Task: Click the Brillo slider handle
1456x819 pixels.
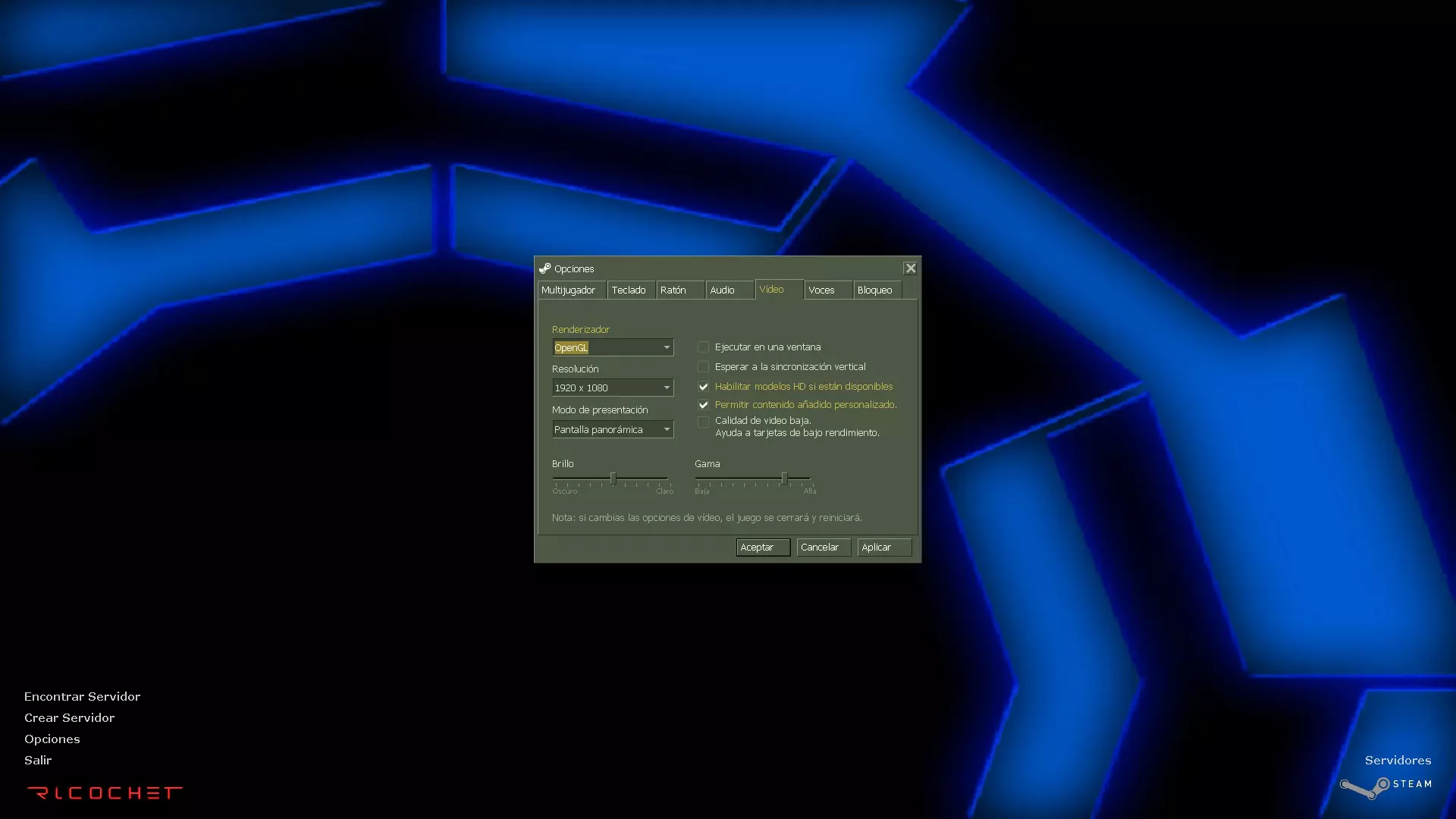Action: pyautogui.click(x=613, y=478)
